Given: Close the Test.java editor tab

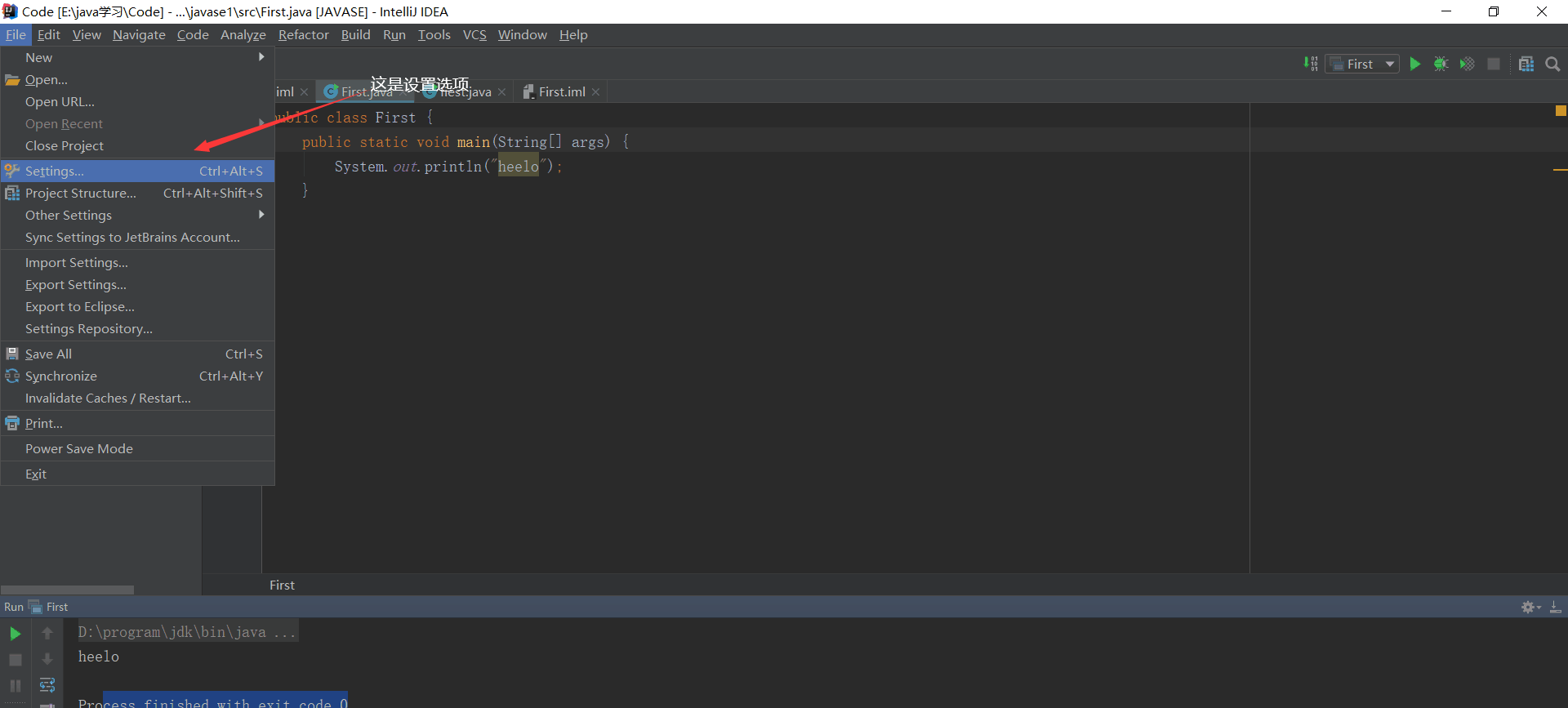Looking at the screenshot, I should (x=501, y=92).
